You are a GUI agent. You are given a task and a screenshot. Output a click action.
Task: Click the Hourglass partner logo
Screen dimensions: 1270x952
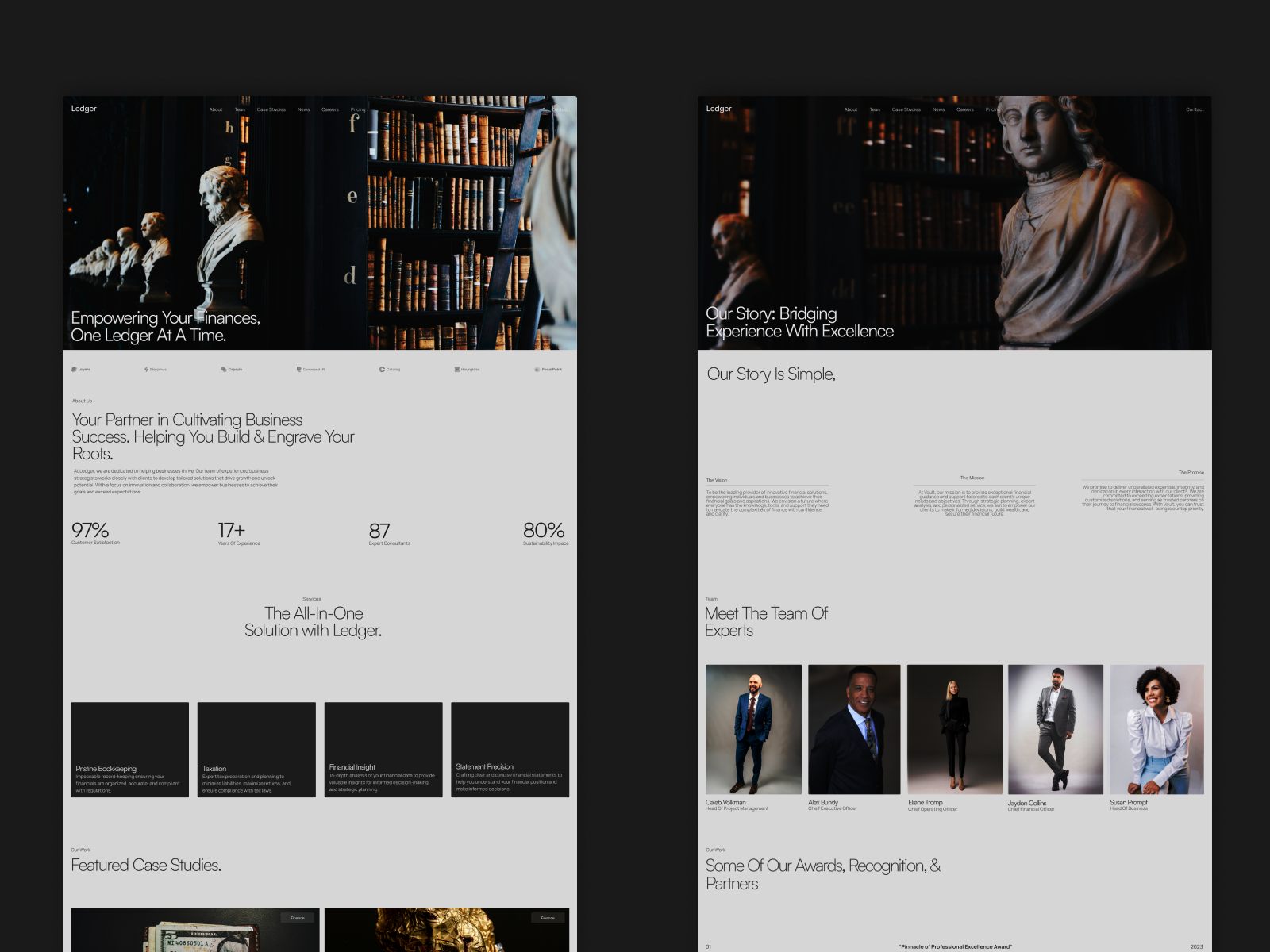pyautogui.click(x=467, y=369)
